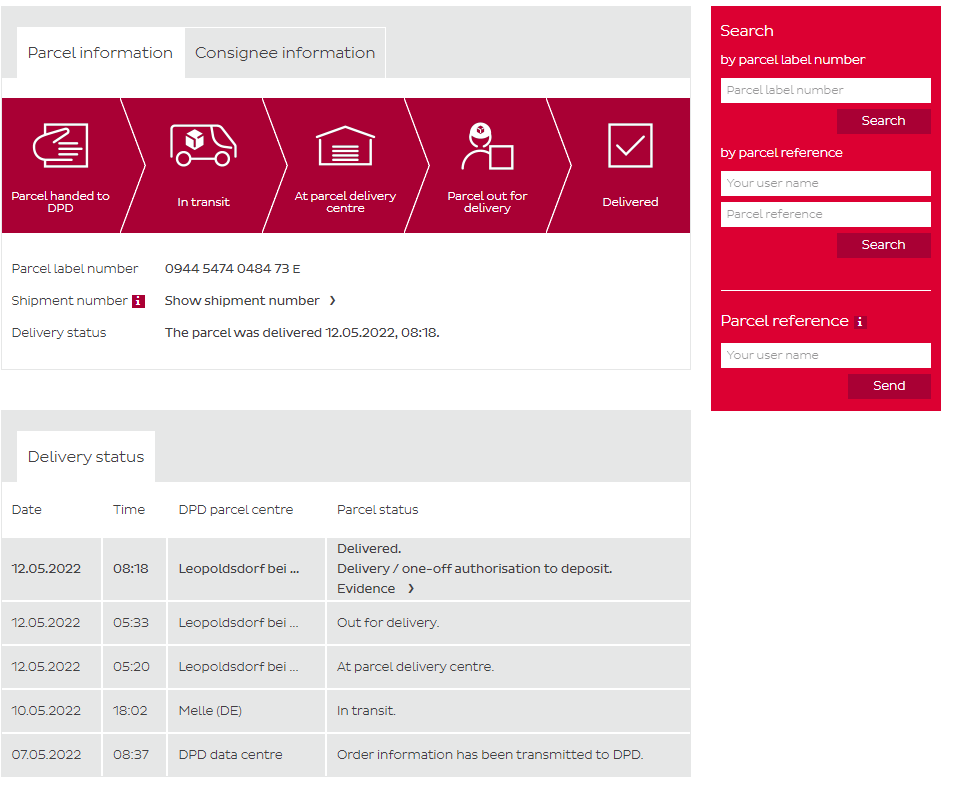Click the user name field above Send
The image size is (956, 801).
[x=825, y=355]
